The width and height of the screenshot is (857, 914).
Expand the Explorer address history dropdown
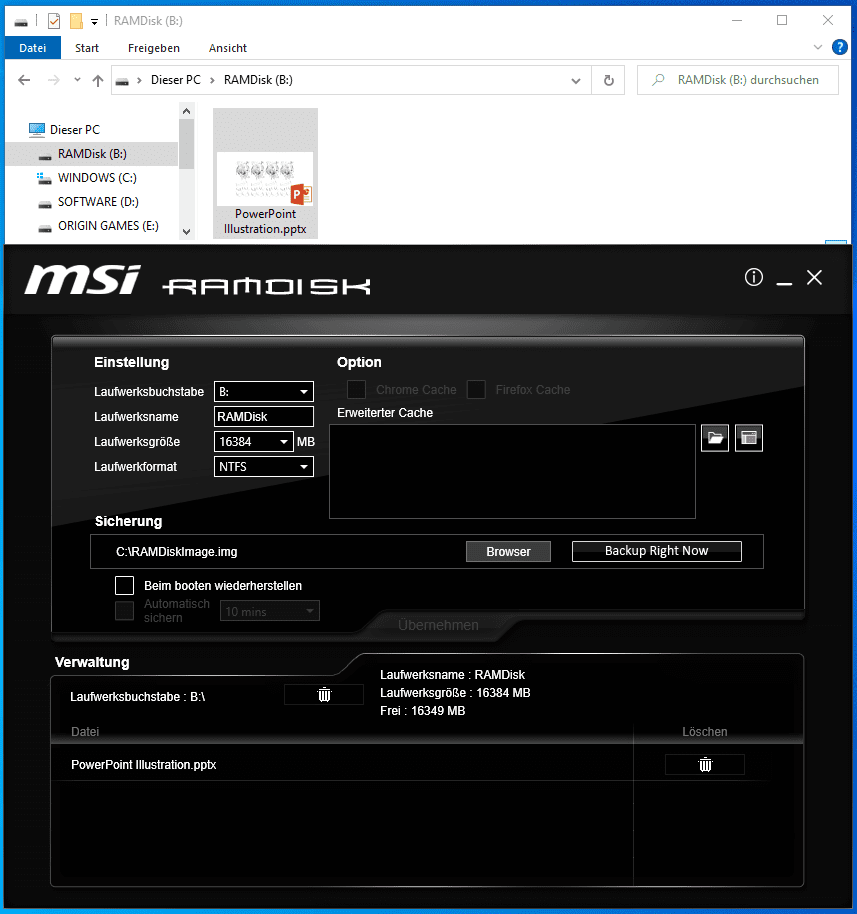[576, 80]
